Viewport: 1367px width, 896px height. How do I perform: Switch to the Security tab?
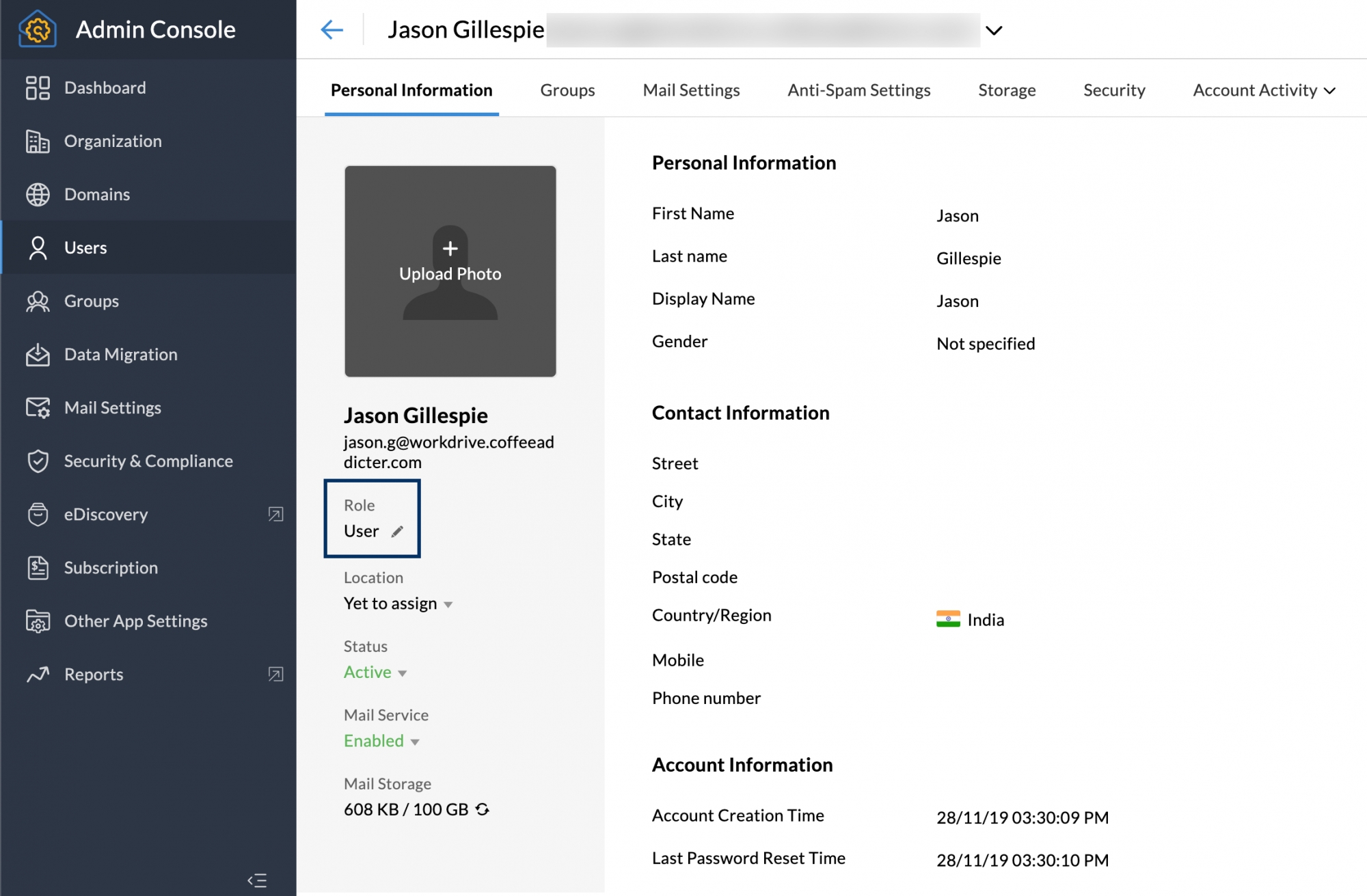click(x=1113, y=89)
